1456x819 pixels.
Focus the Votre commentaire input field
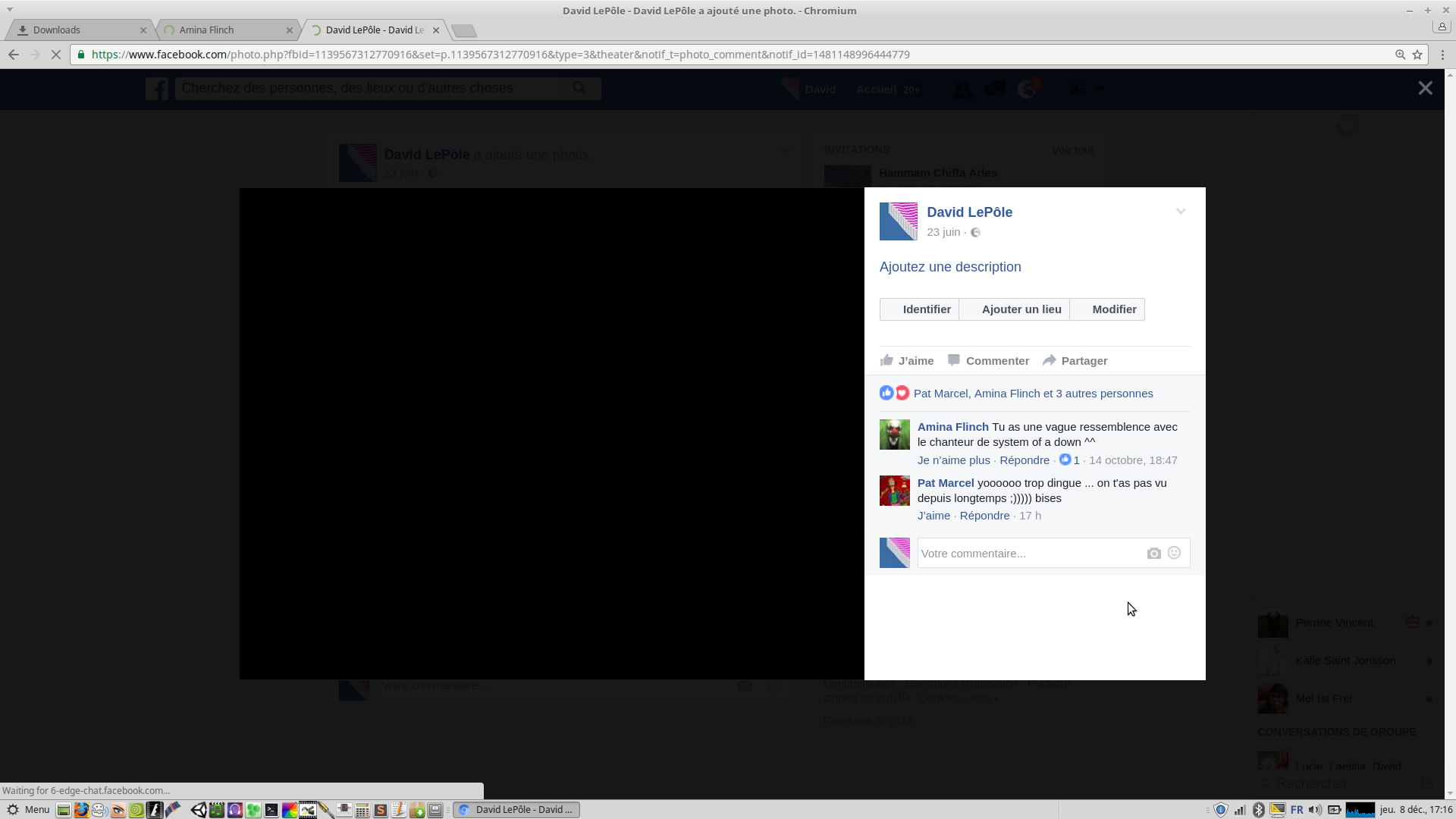(1028, 554)
